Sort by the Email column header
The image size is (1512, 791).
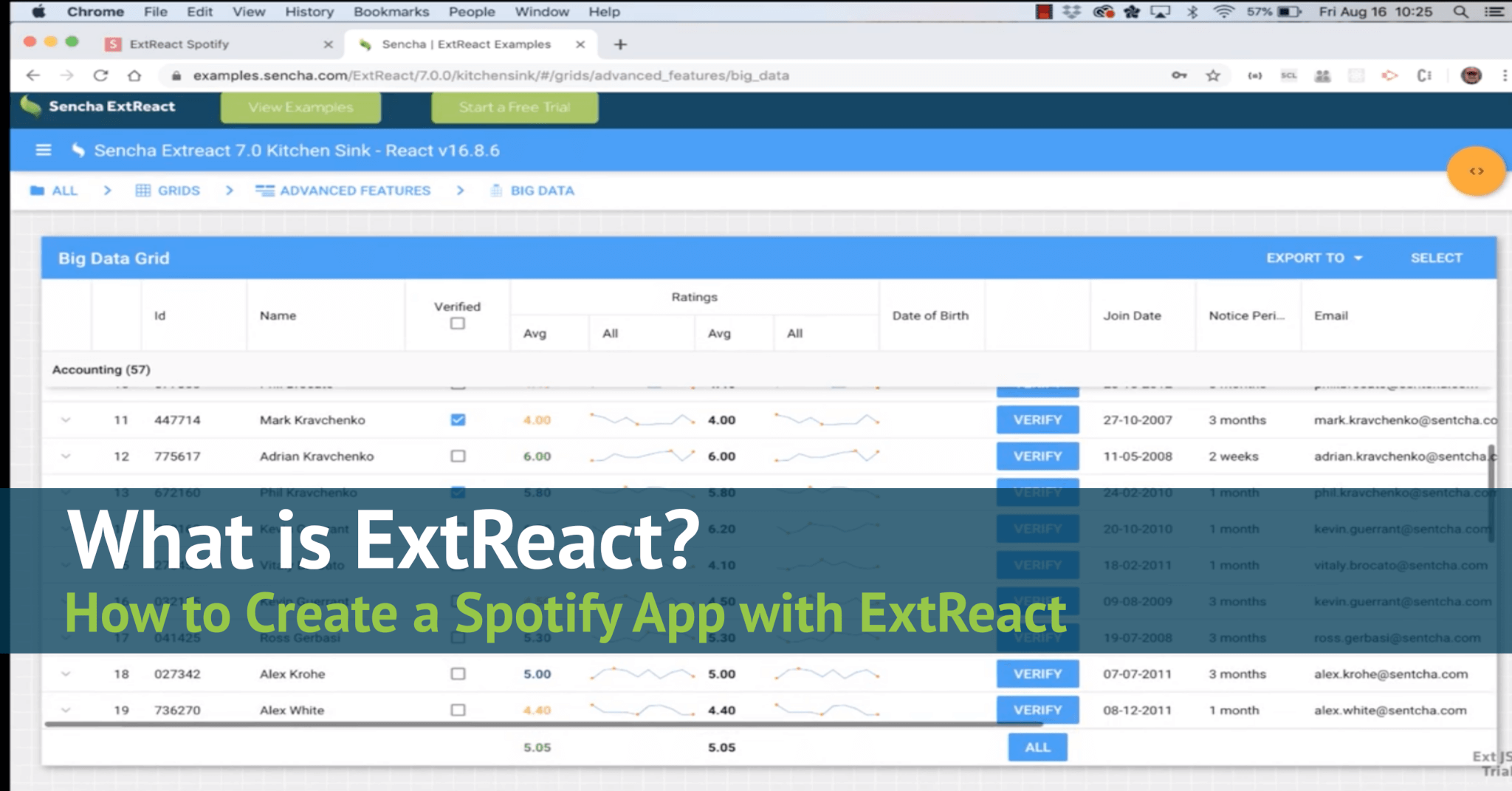[x=1399, y=315]
